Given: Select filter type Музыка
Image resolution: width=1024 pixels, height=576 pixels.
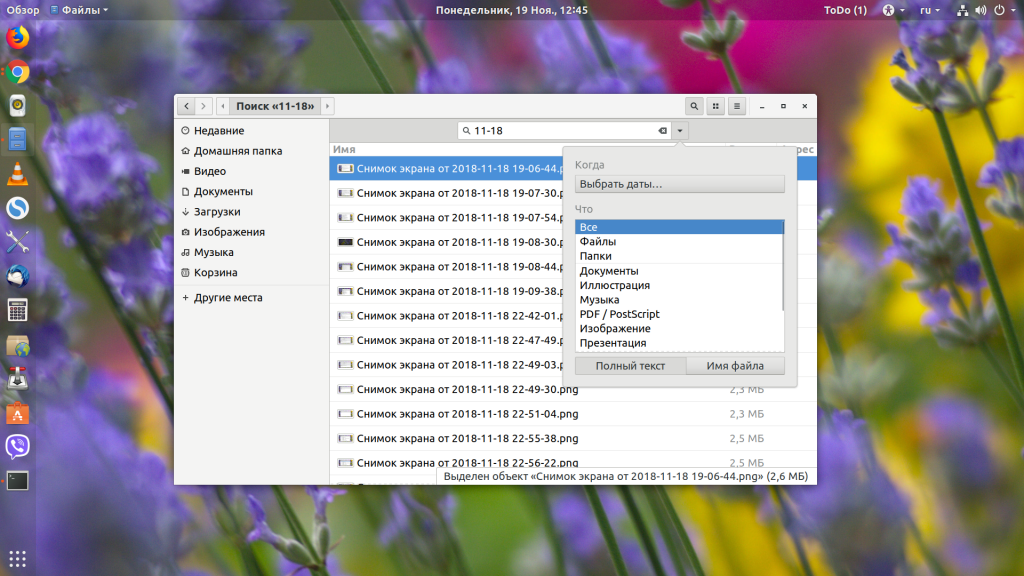Looking at the screenshot, I should tap(679, 299).
